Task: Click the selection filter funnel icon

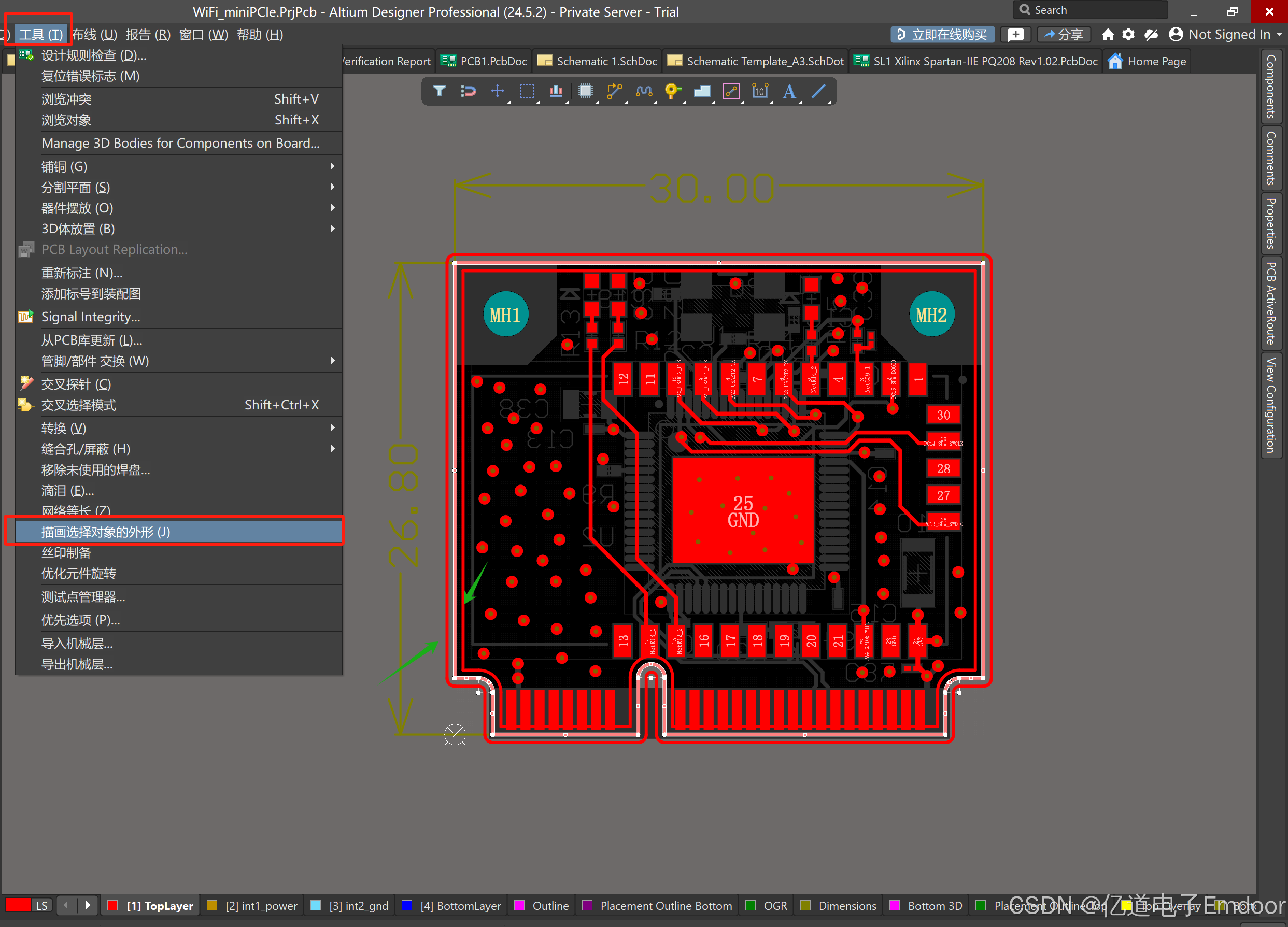Action: (x=440, y=91)
